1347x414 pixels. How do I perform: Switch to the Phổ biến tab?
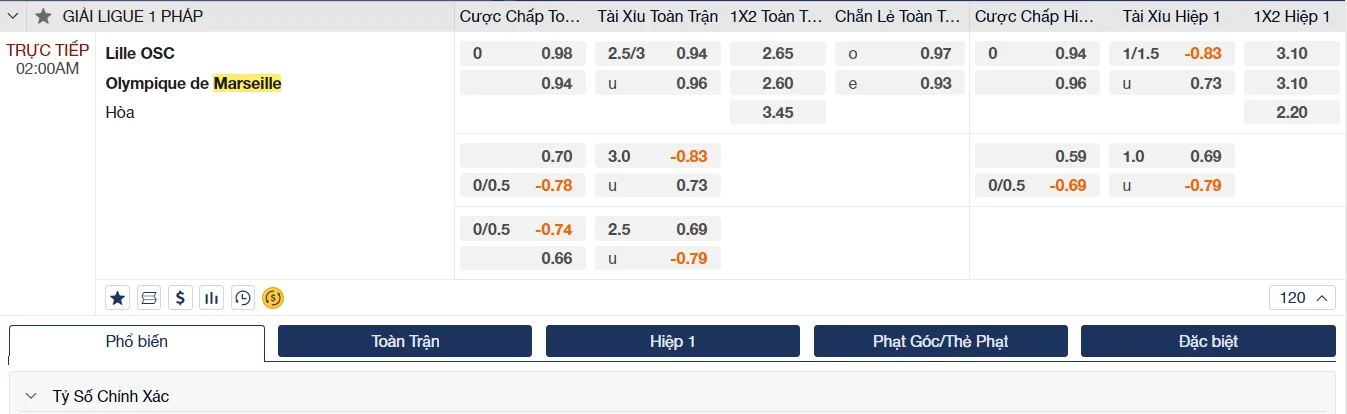[137, 342]
